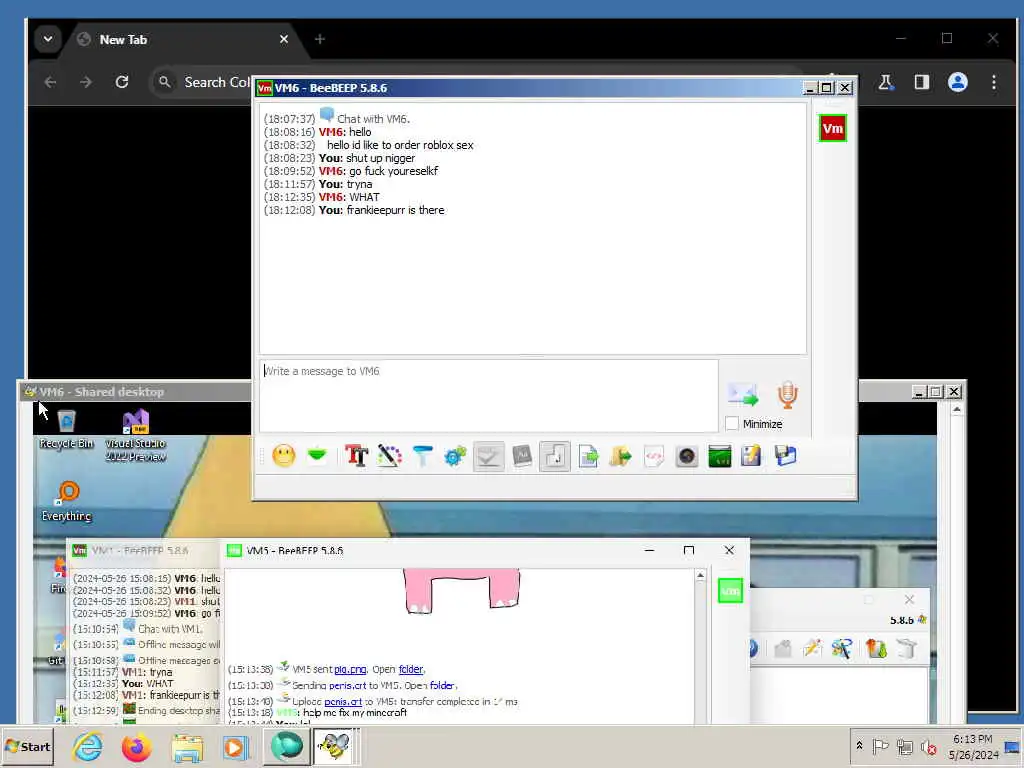Tick the Minimize checkbox in VM6 chat
The width and height of the screenshot is (1024, 768).
(732, 424)
